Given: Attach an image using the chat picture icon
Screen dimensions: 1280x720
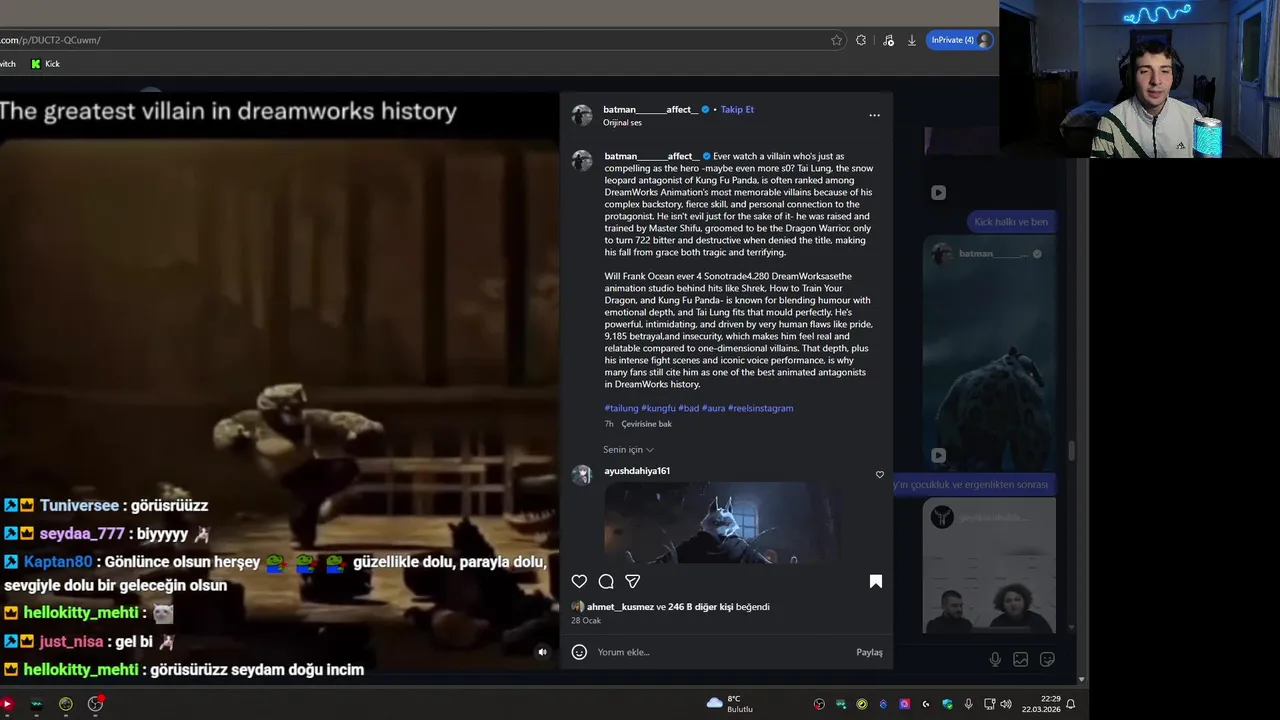Looking at the screenshot, I should point(1021,659).
